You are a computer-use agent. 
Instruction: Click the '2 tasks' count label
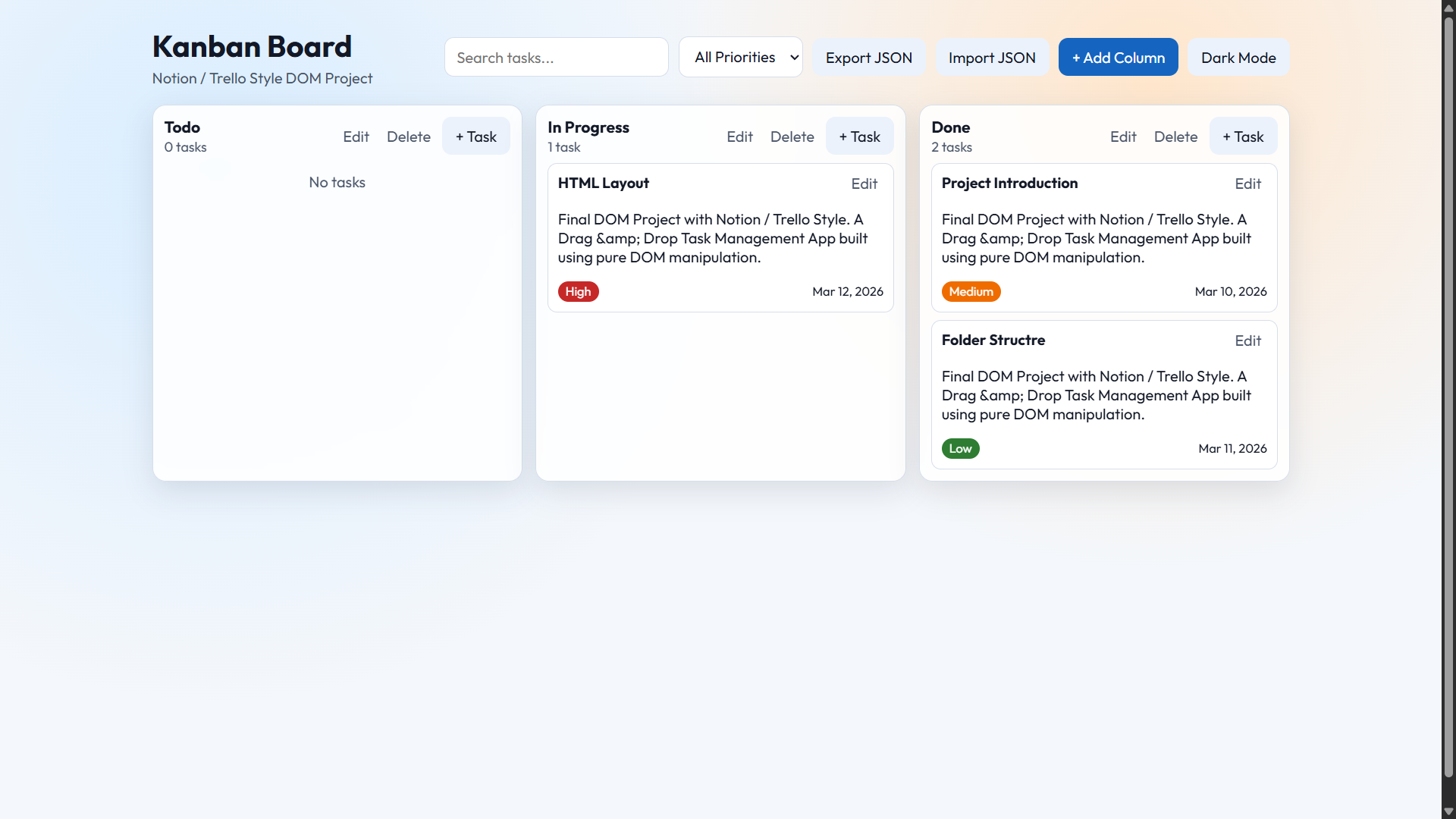952,147
